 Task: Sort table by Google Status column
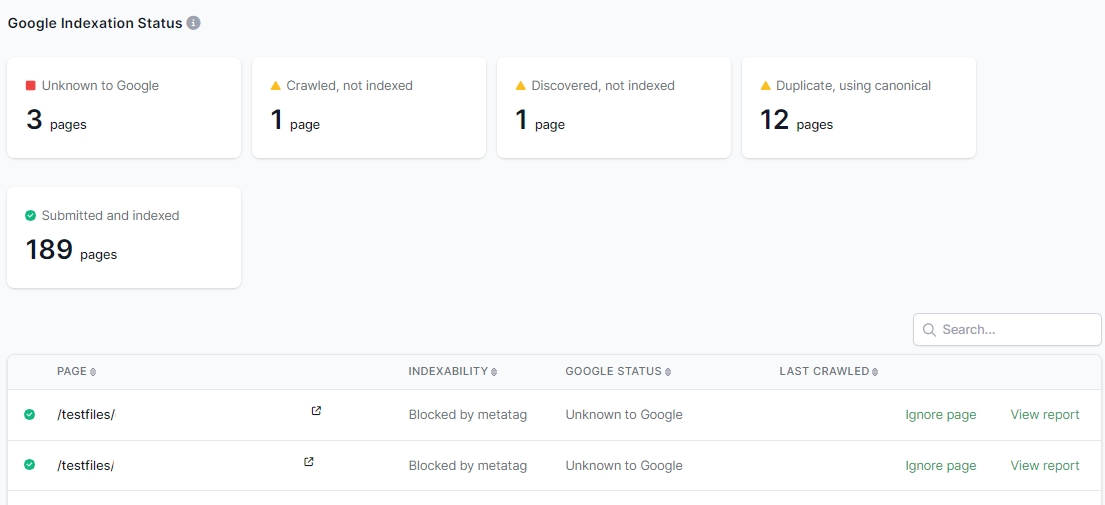618,372
